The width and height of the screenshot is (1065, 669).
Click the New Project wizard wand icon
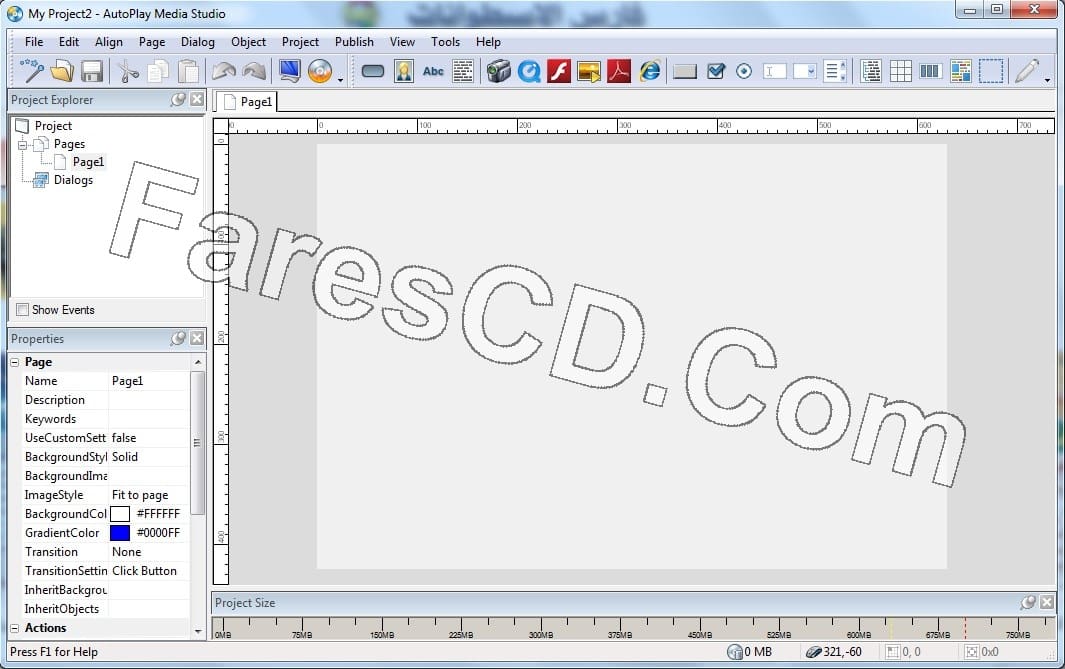[x=31, y=71]
